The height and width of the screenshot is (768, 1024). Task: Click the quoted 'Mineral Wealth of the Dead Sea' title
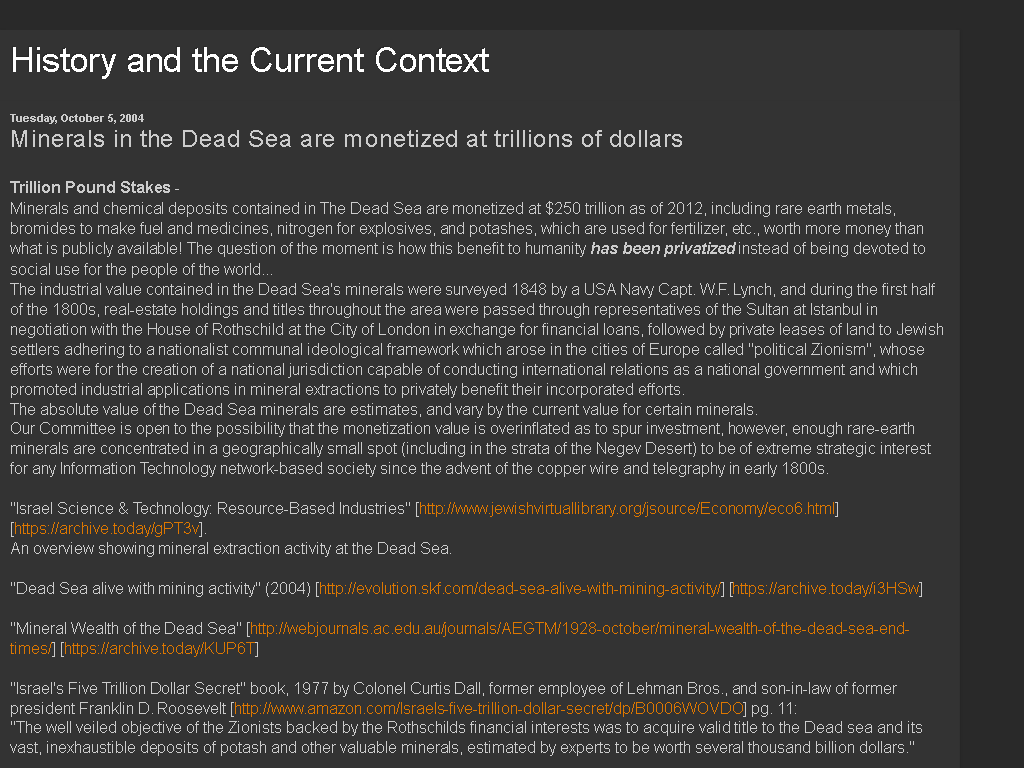pyautogui.click(x=126, y=629)
